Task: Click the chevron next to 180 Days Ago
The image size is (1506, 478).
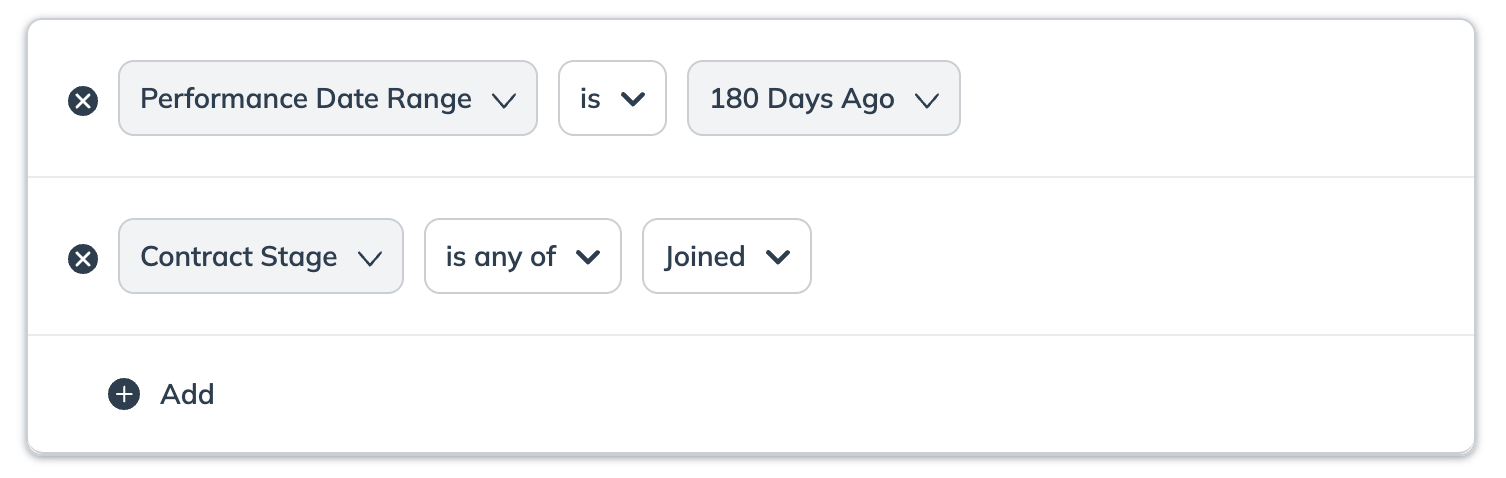Action: click(x=926, y=100)
